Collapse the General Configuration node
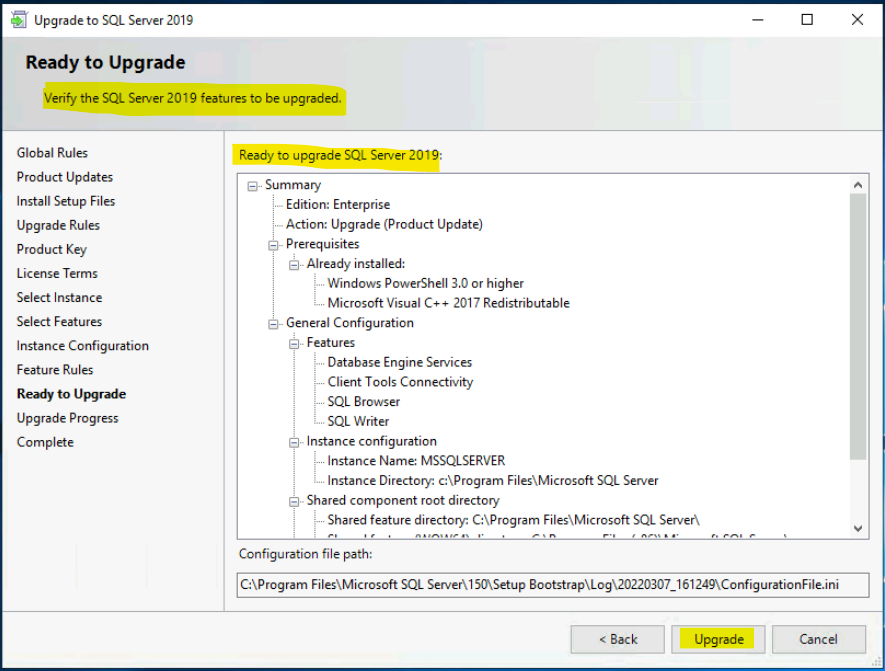This screenshot has width=885, height=671. tap(273, 324)
